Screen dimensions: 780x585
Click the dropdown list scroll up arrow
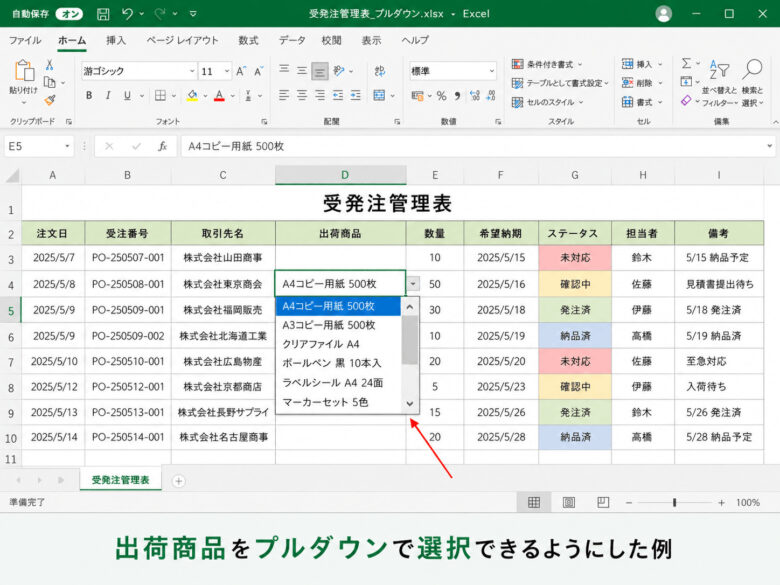tap(410, 307)
